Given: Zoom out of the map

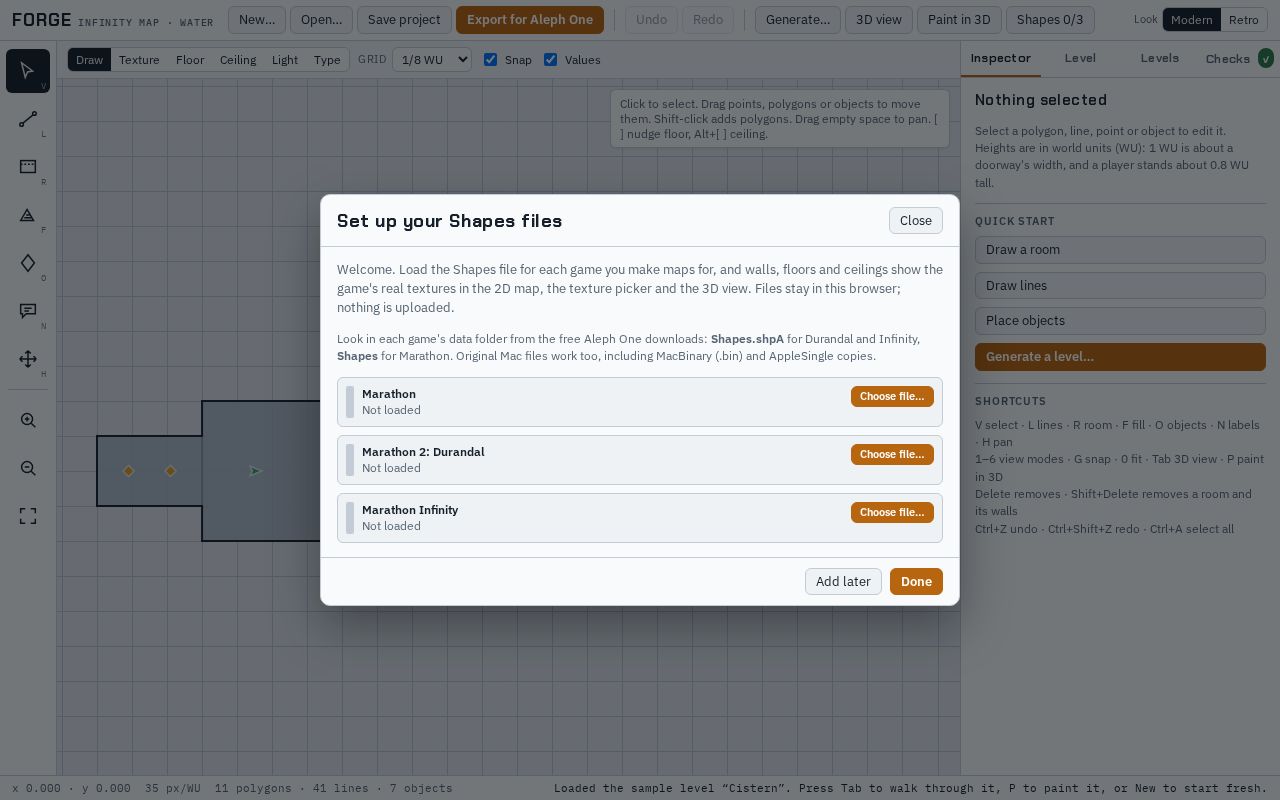Looking at the screenshot, I should pyautogui.click(x=28, y=469).
